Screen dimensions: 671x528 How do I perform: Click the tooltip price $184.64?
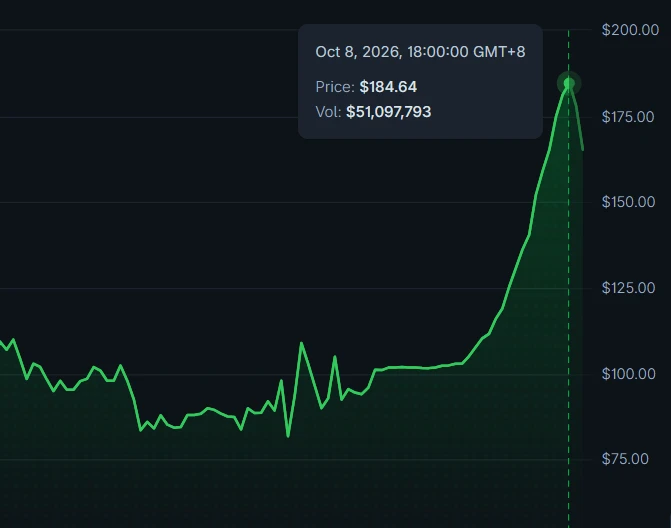coord(388,87)
